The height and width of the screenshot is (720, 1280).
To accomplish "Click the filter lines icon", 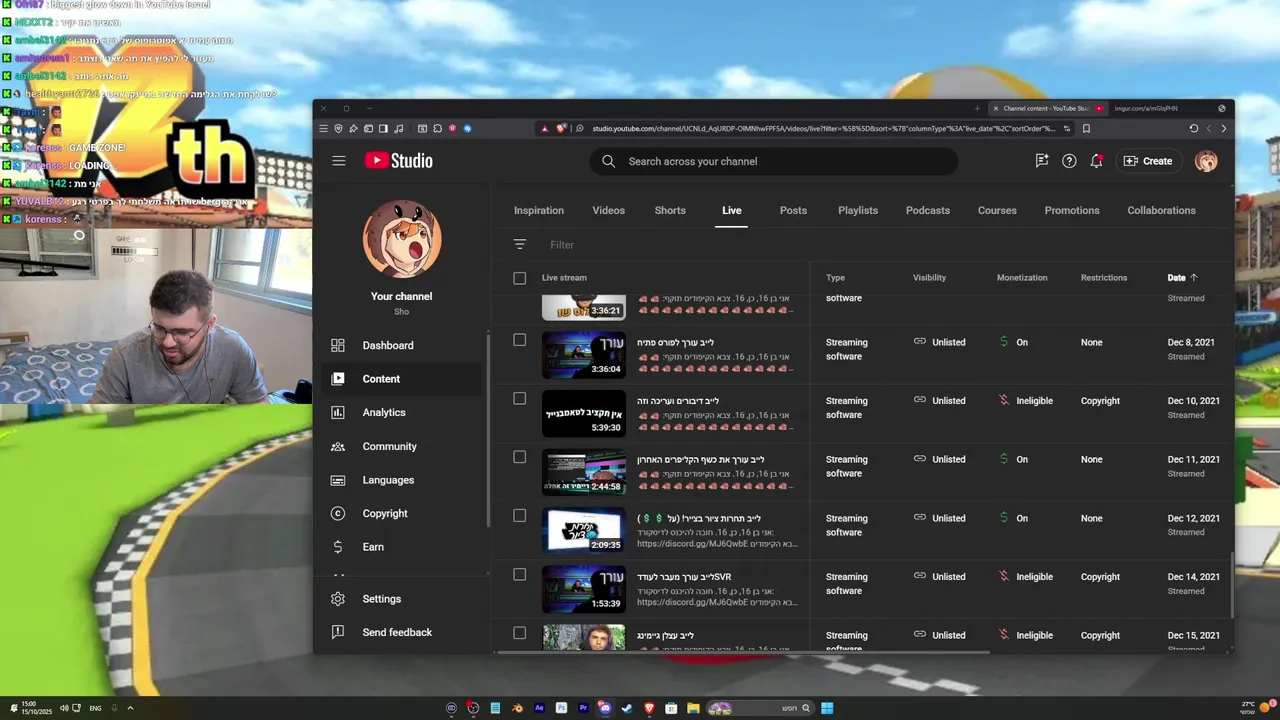I will pos(519,245).
